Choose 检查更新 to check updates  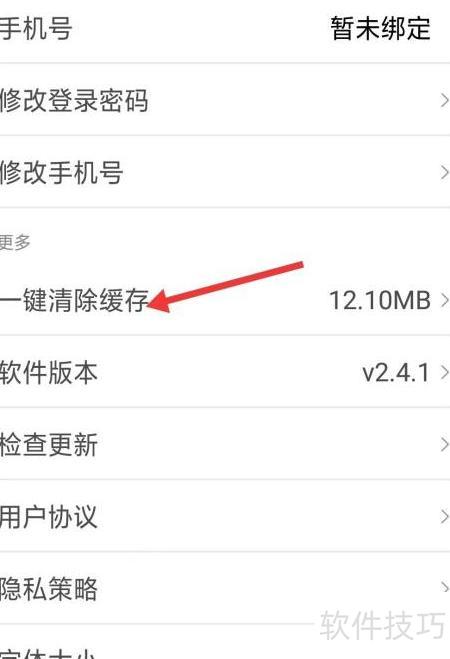click(225, 444)
